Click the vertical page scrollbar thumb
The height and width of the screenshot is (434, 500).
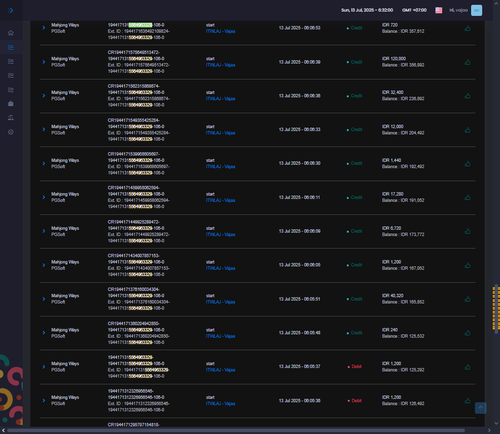pos(496,309)
